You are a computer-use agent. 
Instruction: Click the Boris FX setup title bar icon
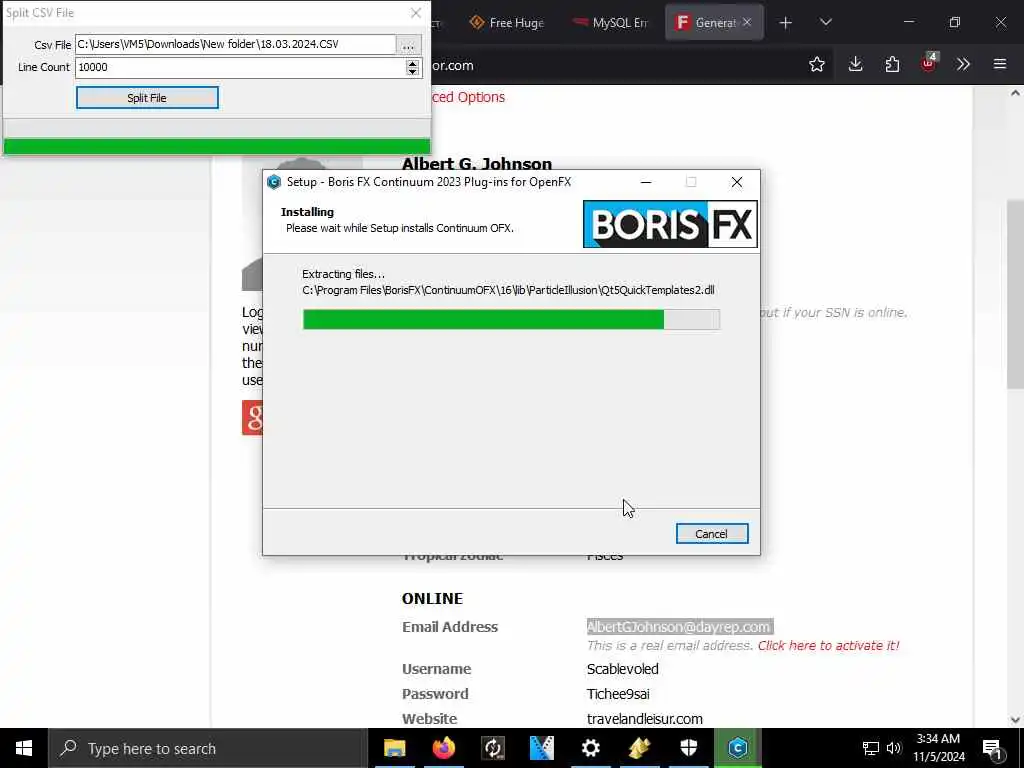(274, 182)
